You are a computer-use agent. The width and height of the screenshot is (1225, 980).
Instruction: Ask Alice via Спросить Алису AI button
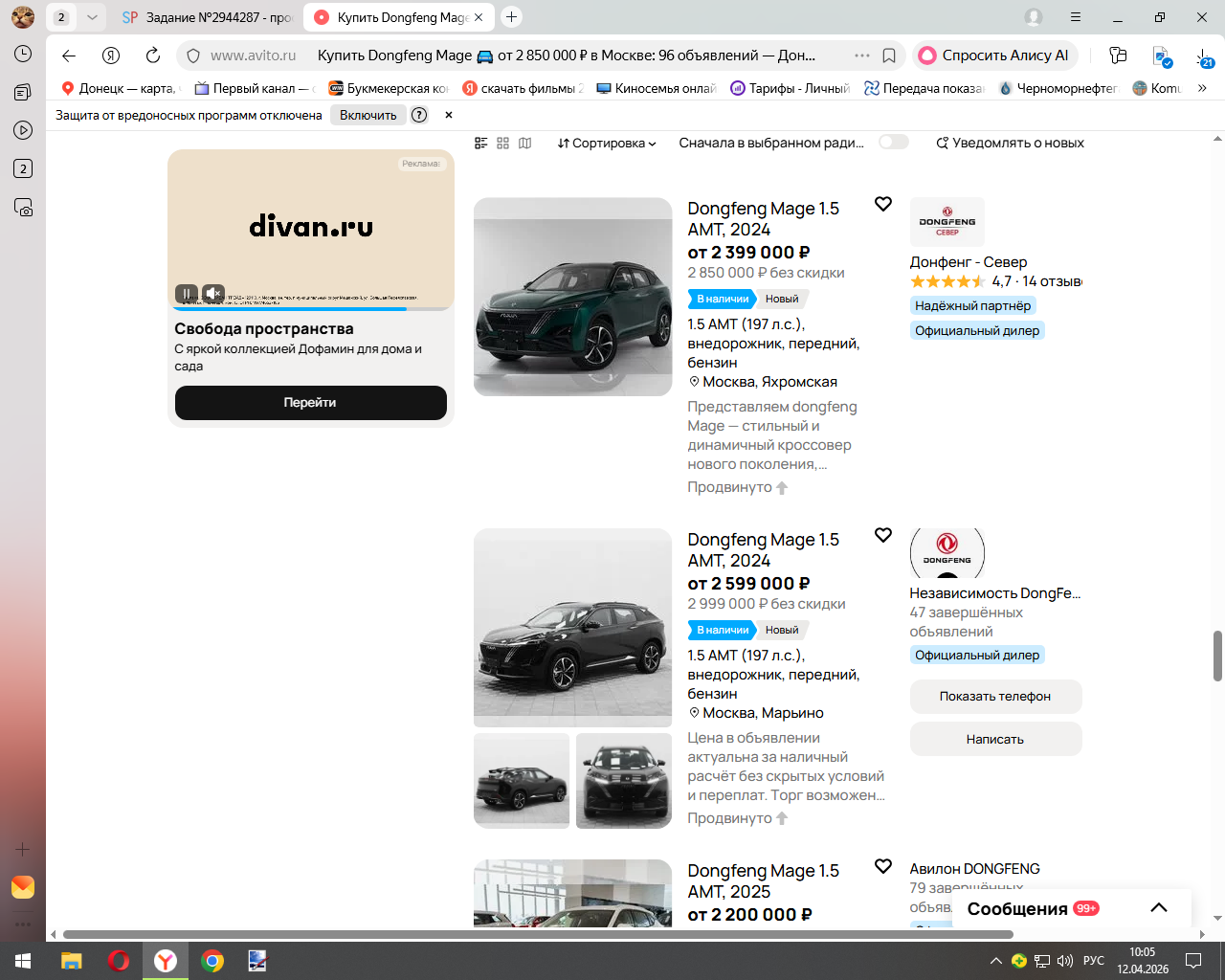(x=995, y=56)
